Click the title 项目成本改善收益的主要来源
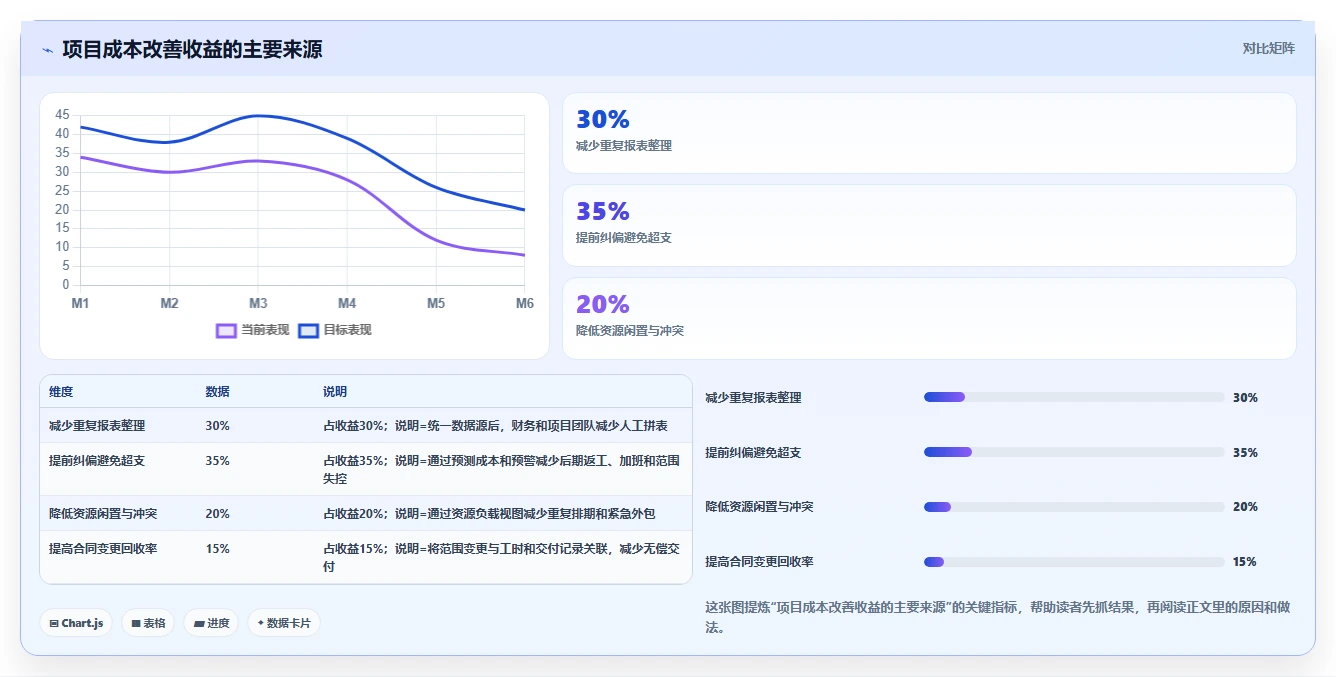 click(x=192, y=49)
